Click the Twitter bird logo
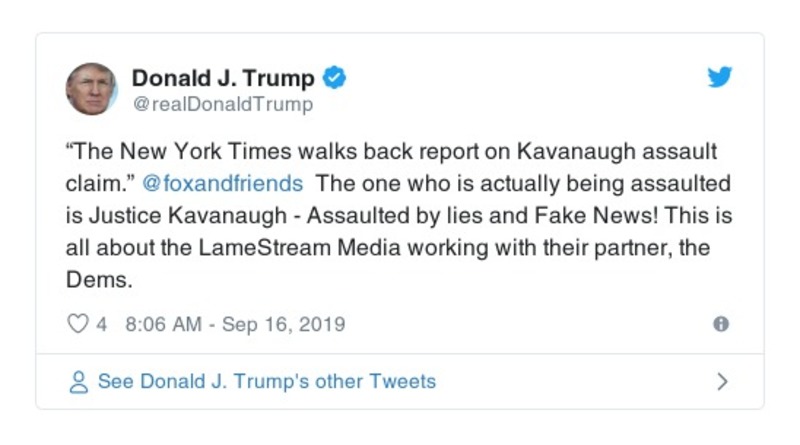 (721, 78)
